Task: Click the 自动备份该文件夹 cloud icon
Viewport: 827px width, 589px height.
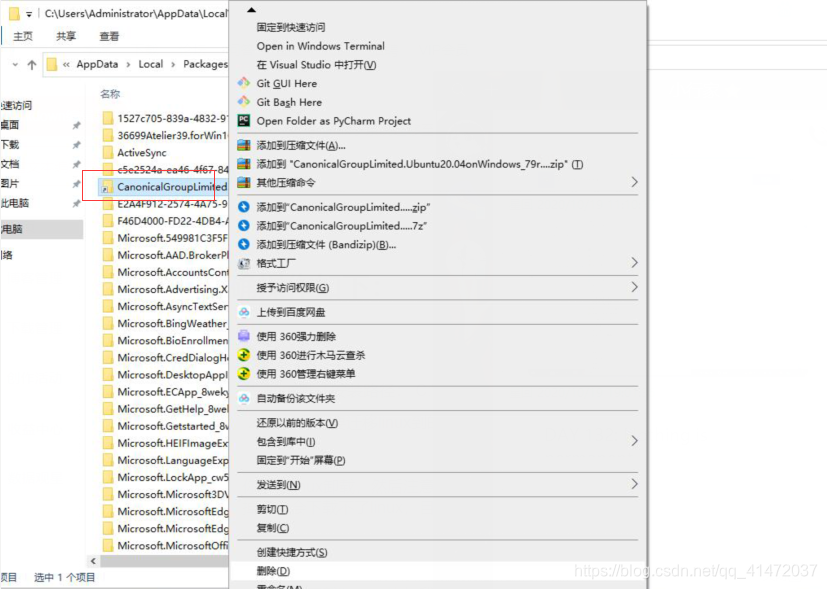Action: 244,398
